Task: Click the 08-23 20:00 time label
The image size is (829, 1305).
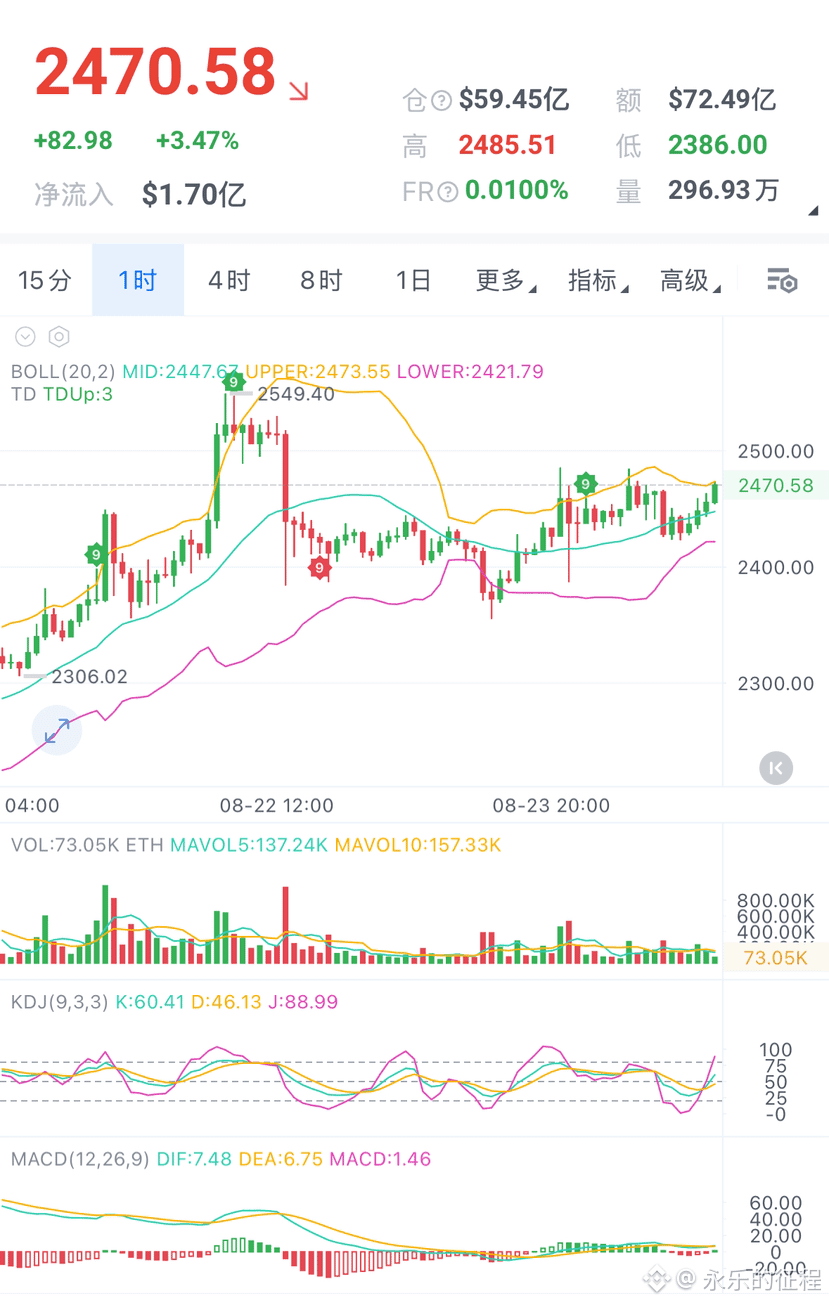Action: pyautogui.click(x=551, y=805)
